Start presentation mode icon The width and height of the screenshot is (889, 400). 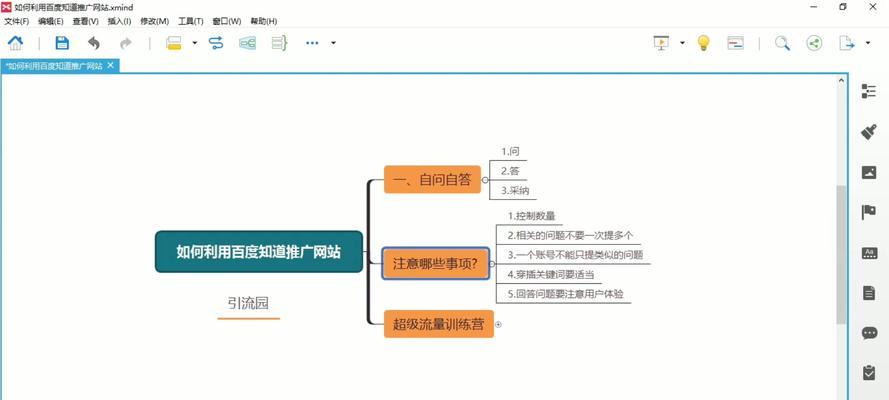(661, 43)
